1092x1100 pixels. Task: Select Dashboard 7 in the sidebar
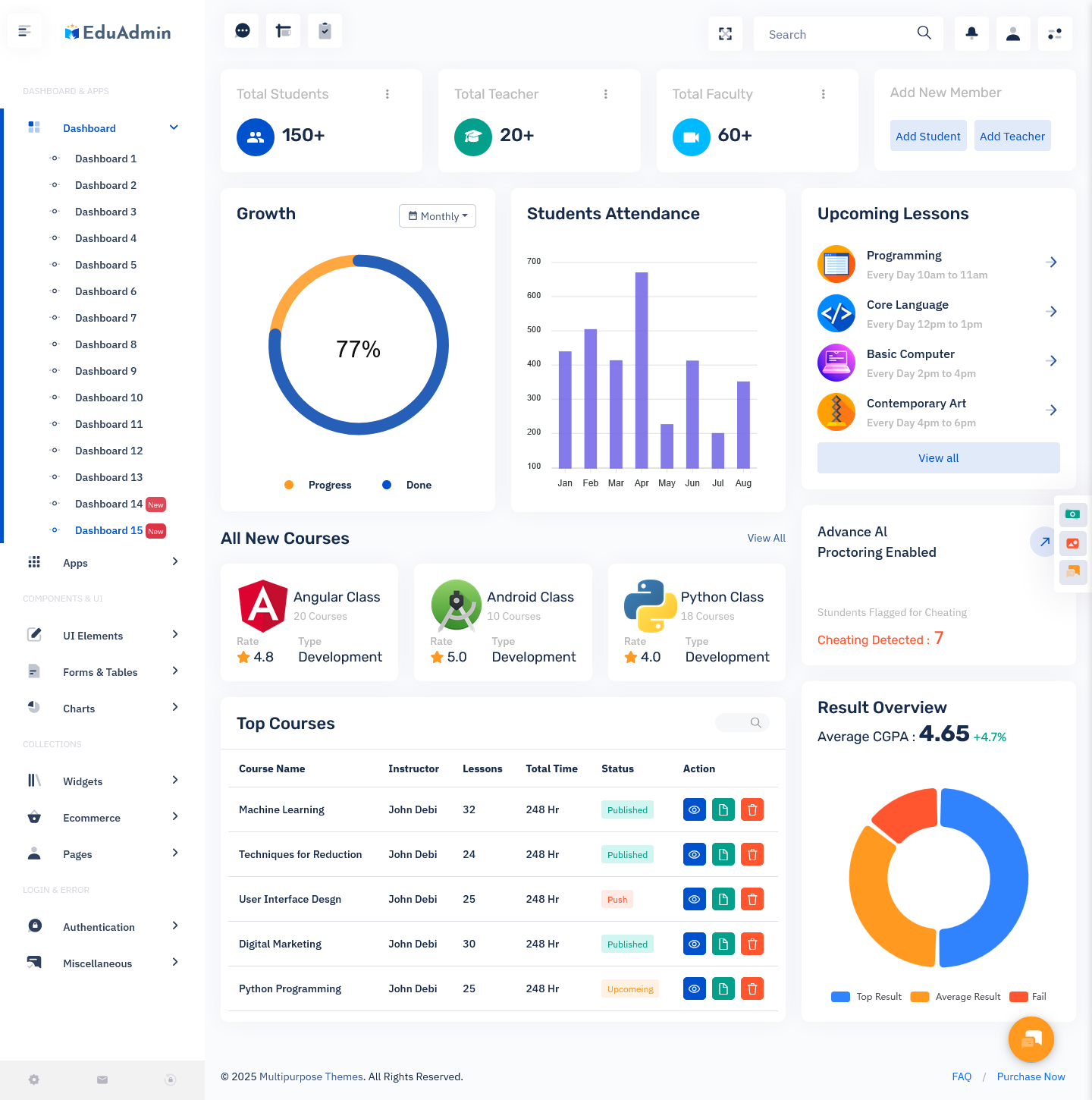(105, 318)
